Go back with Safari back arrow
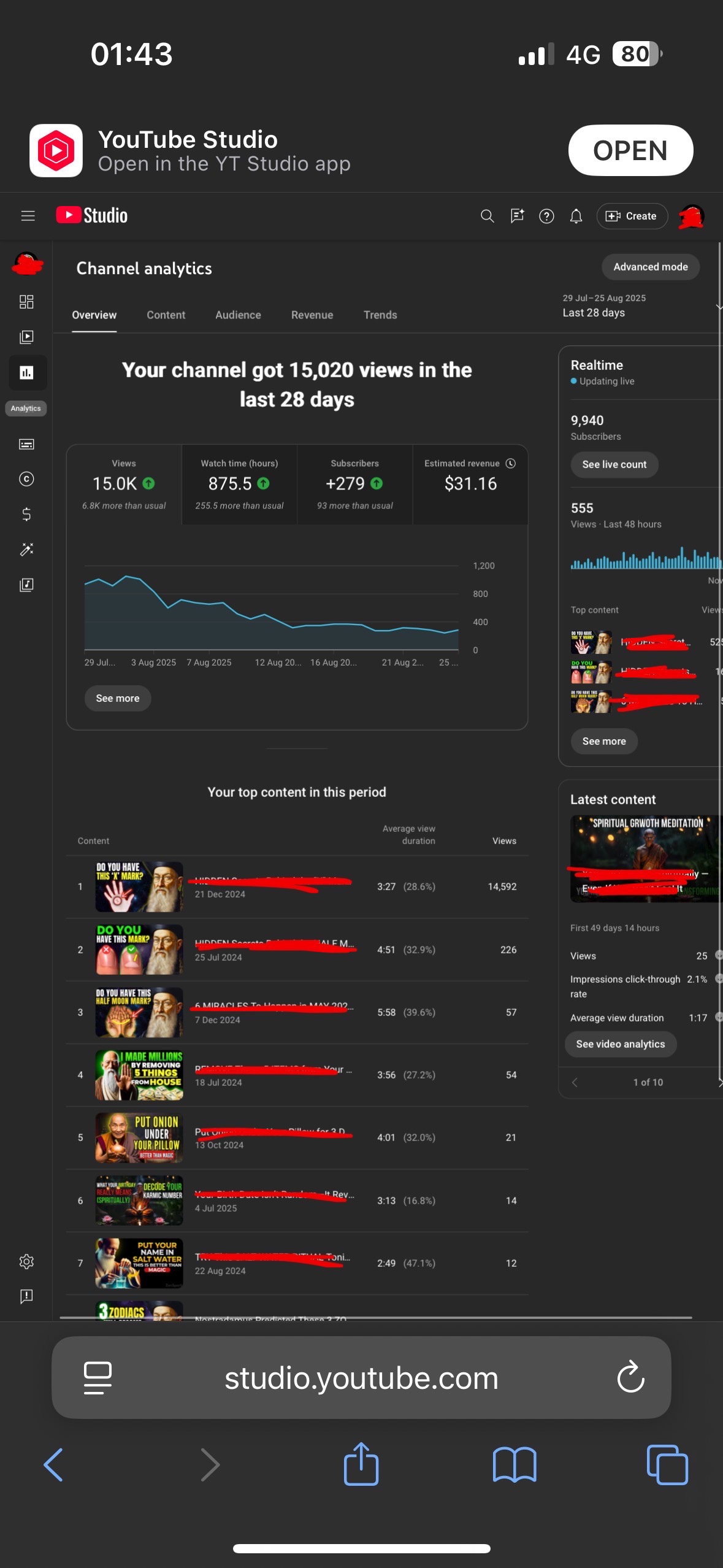723x1568 pixels. click(x=53, y=1465)
